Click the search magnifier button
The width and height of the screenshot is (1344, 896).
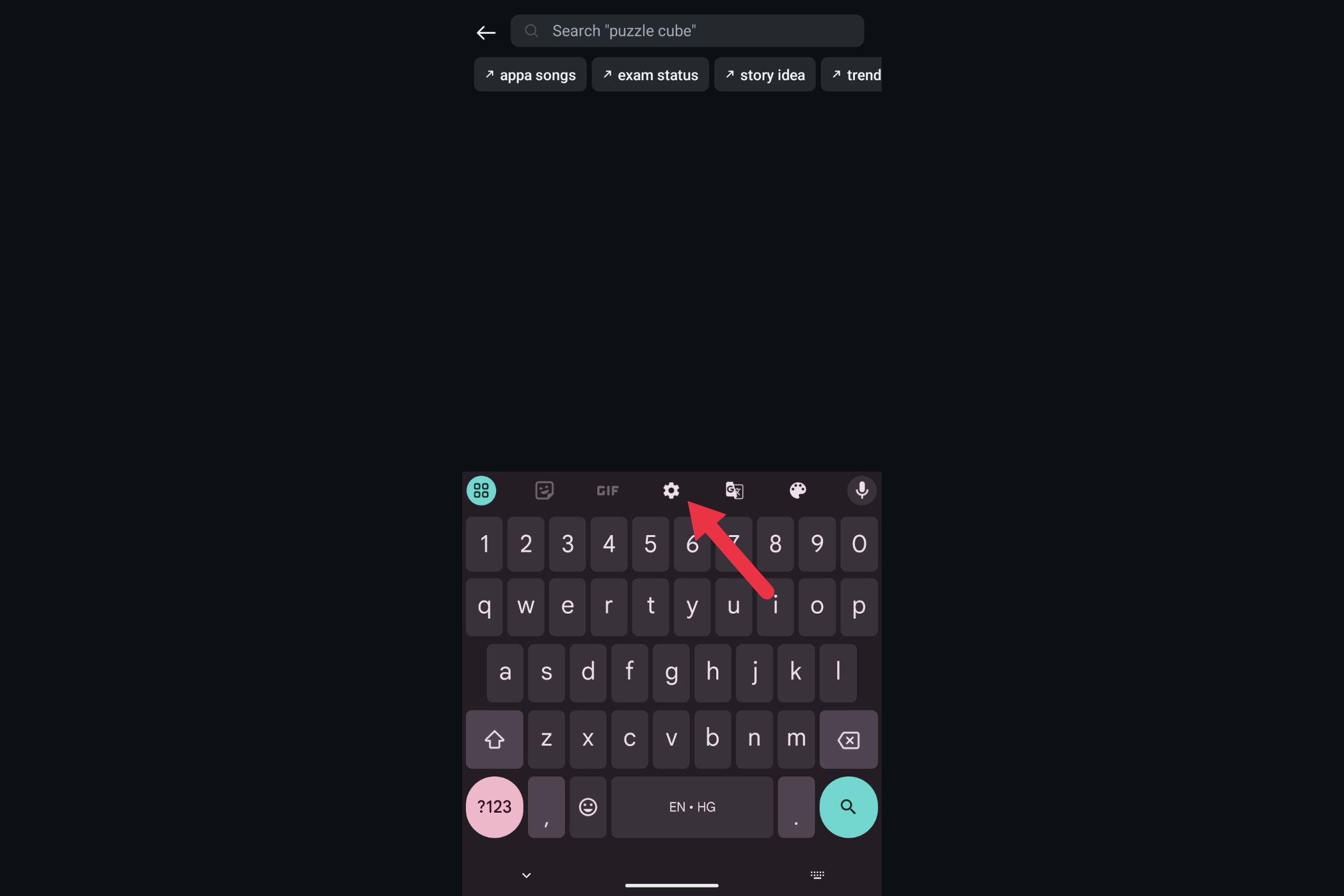pyautogui.click(x=847, y=807)
